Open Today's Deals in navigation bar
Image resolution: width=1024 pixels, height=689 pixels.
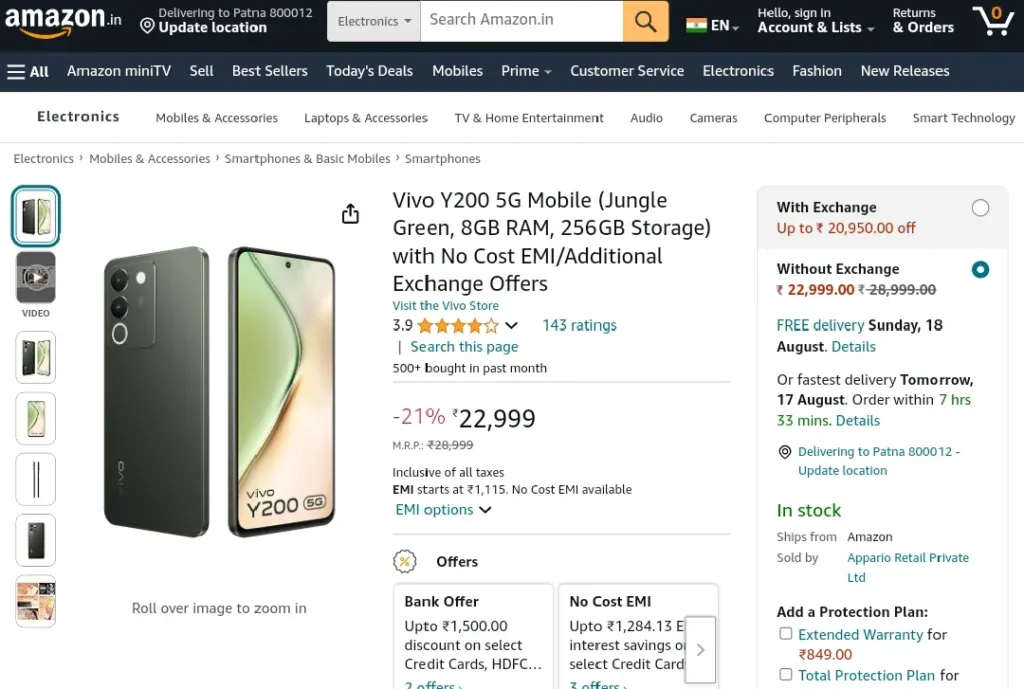(x=370, y=71)
